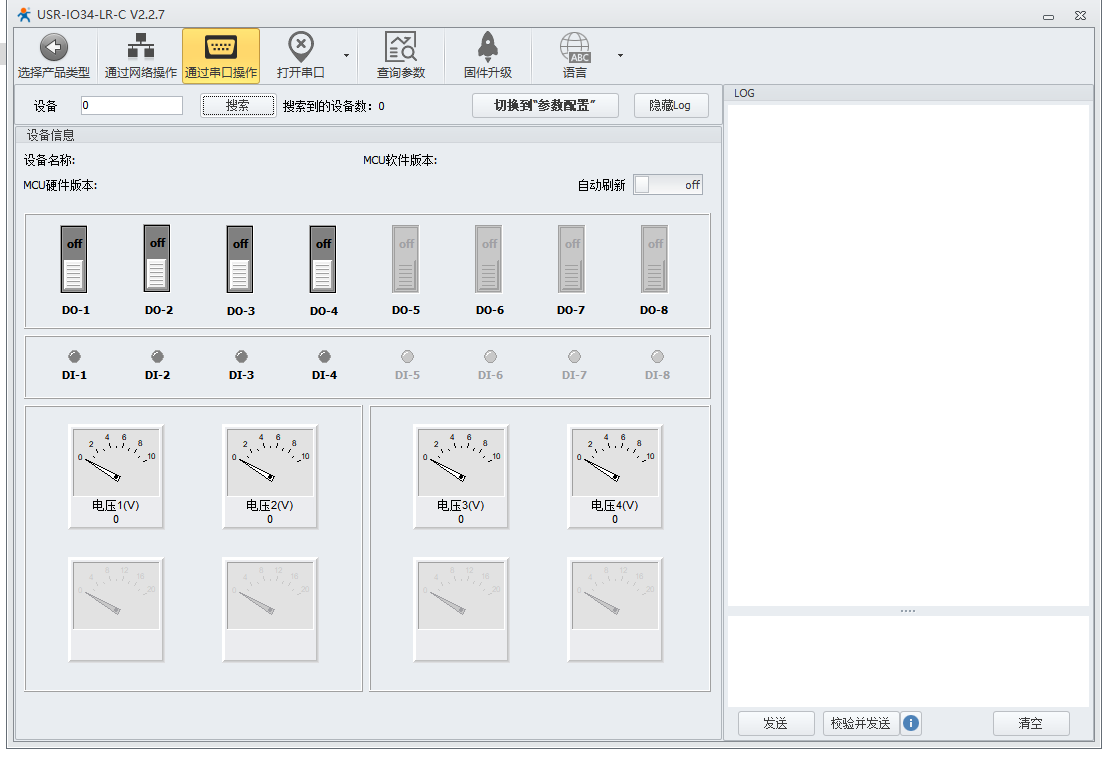Click the back arrow 选择产品类型 icon
The width and height of the screenshot is (1109, 760).
click(x=54, y=47)
